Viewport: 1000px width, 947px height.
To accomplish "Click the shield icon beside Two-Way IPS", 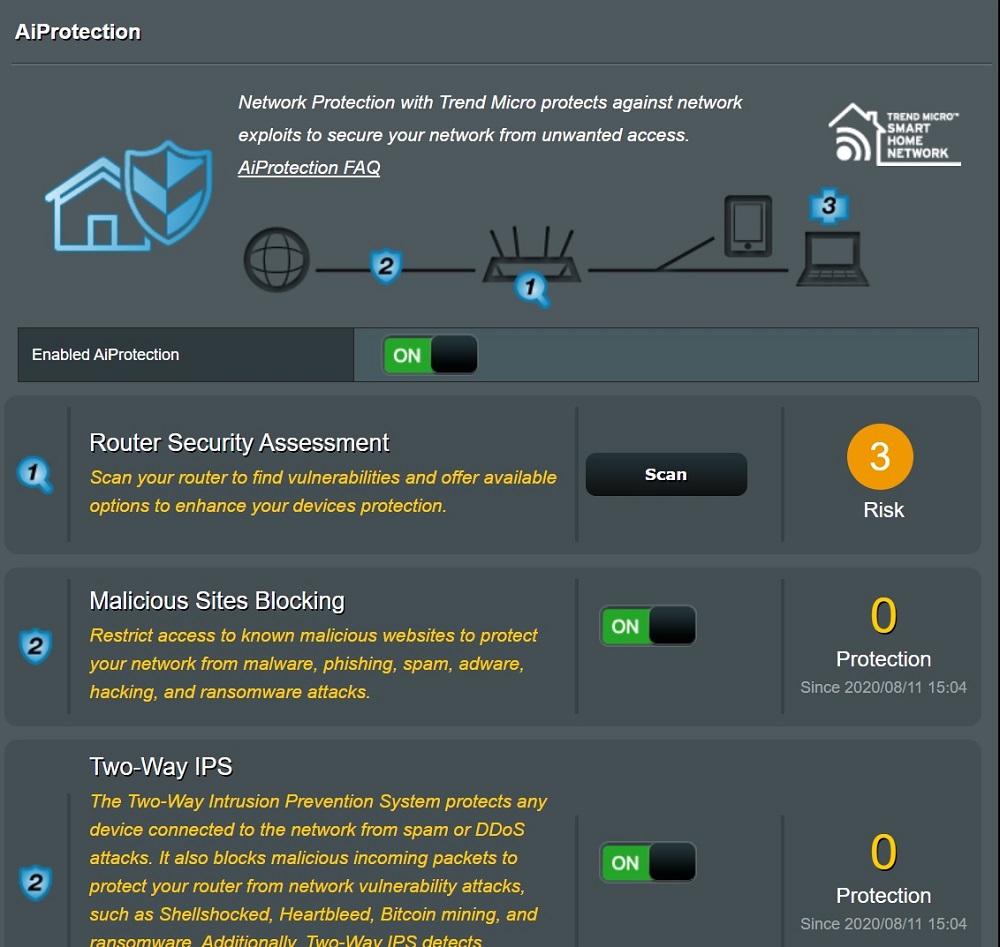I will coord(35,882).
